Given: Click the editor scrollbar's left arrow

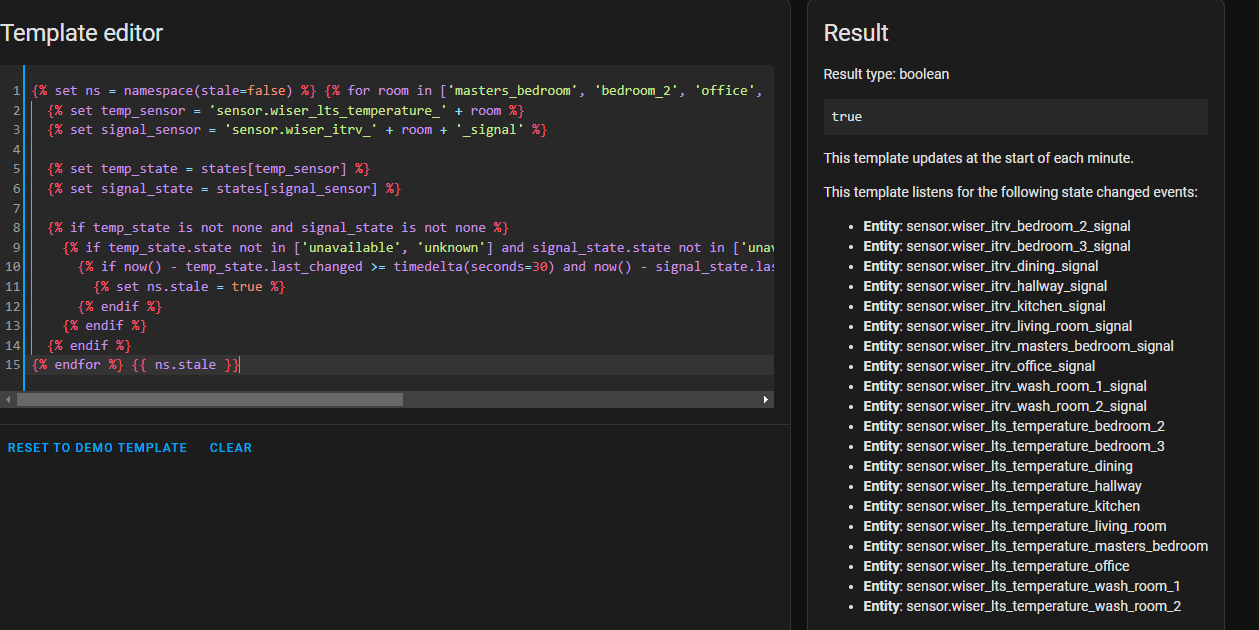Looking at the screenshot, I should click(7, 399).
